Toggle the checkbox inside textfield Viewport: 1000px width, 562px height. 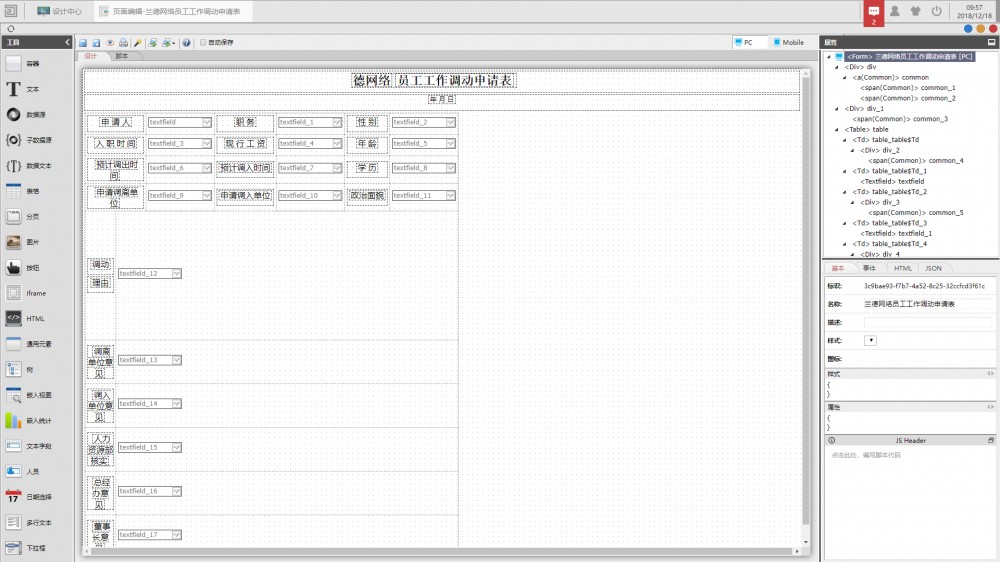206,122
